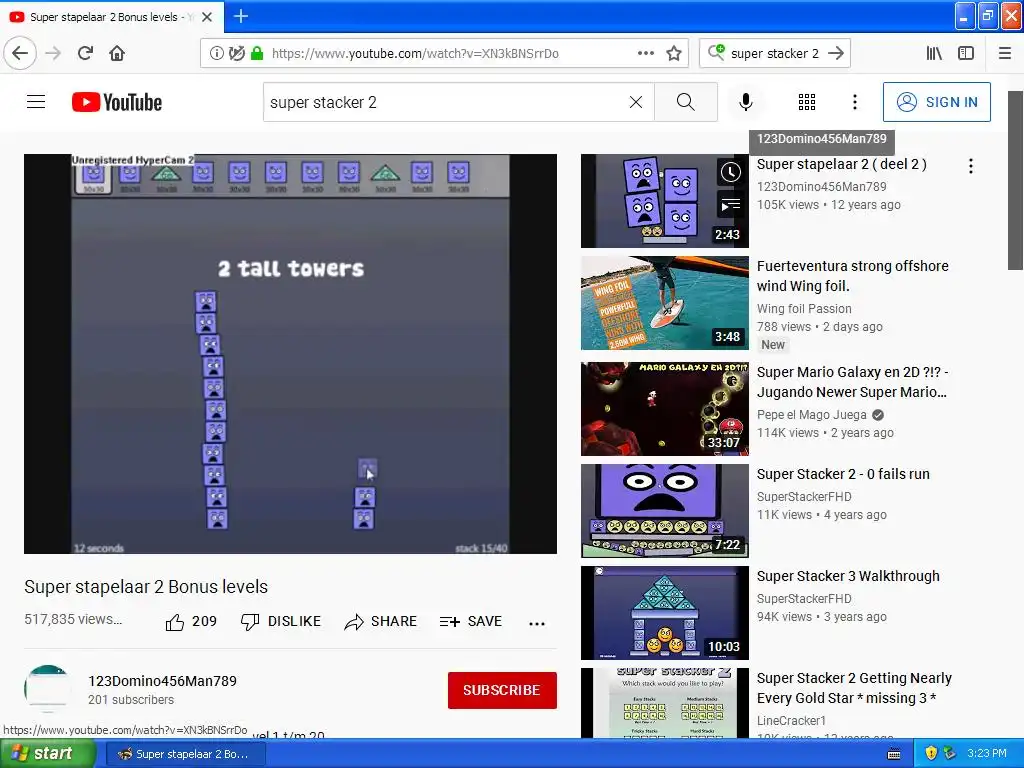Click the DISLIKE button

tap(281, 622)
